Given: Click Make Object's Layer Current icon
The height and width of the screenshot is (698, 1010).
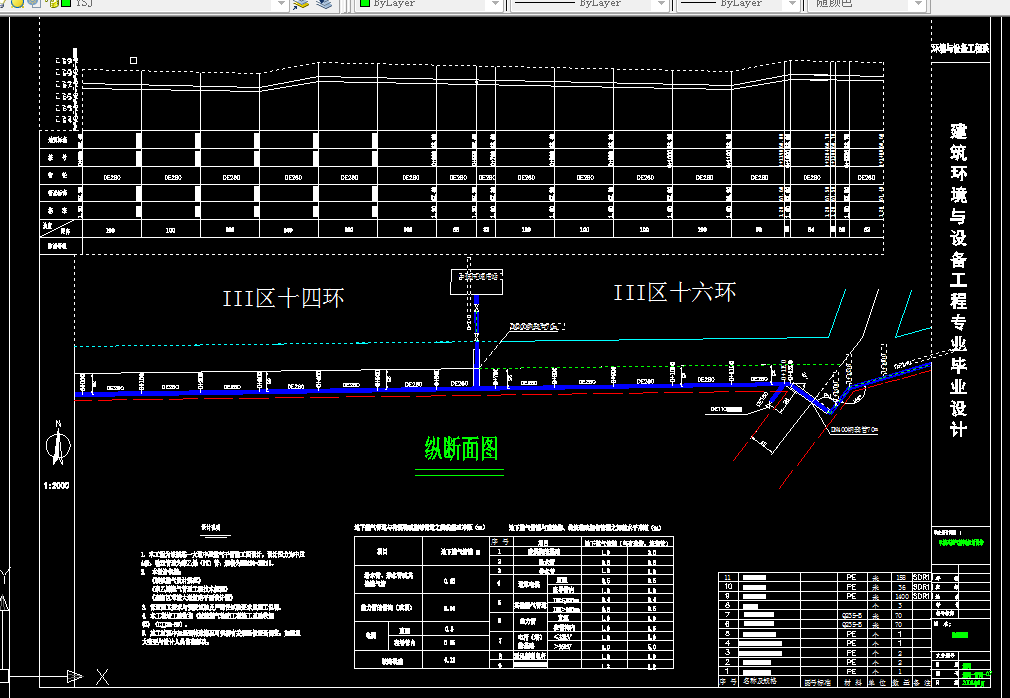Looking at the screenshot, I should point(301,4).
